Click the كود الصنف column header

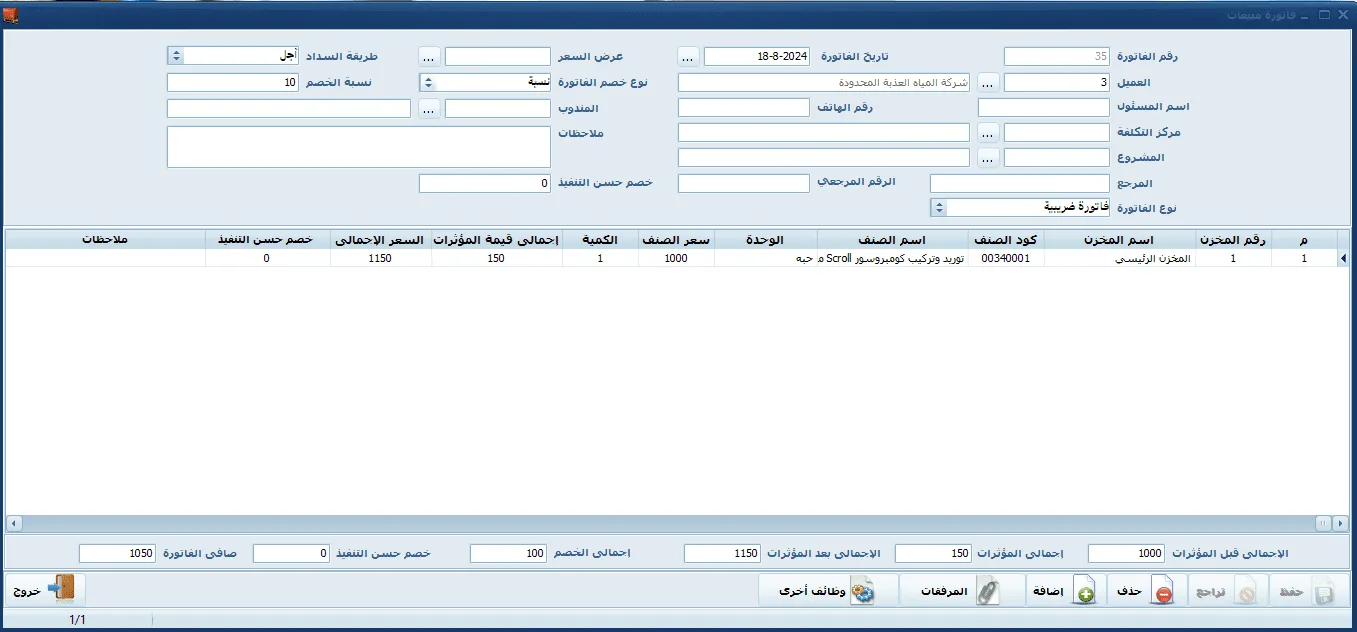[1007, 240]
